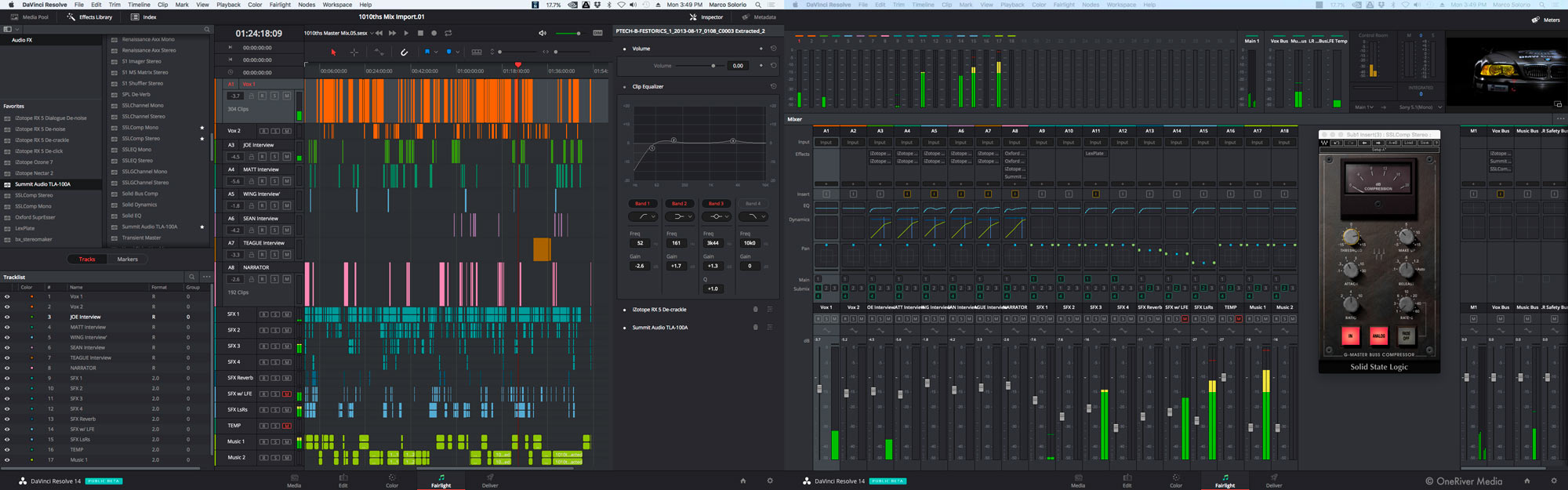1568x490 pixels.
Task: Open the 1010ths Master Mix.05.sesx timeline dropdown
Action: click(x=337, y=33)
